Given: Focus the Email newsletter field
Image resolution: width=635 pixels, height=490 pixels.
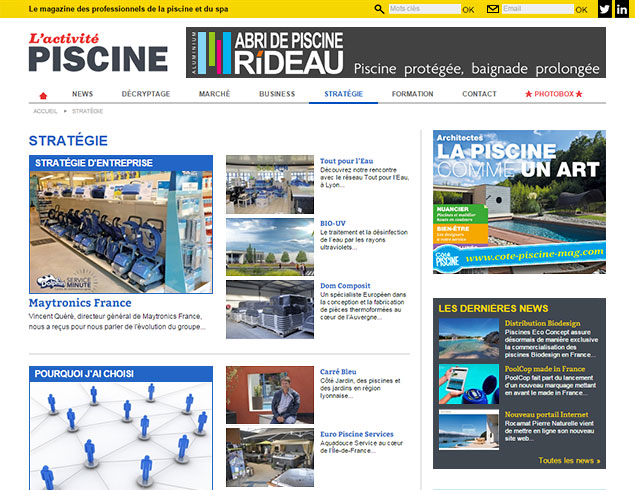Looking at the screenshot, I should 537,9.
